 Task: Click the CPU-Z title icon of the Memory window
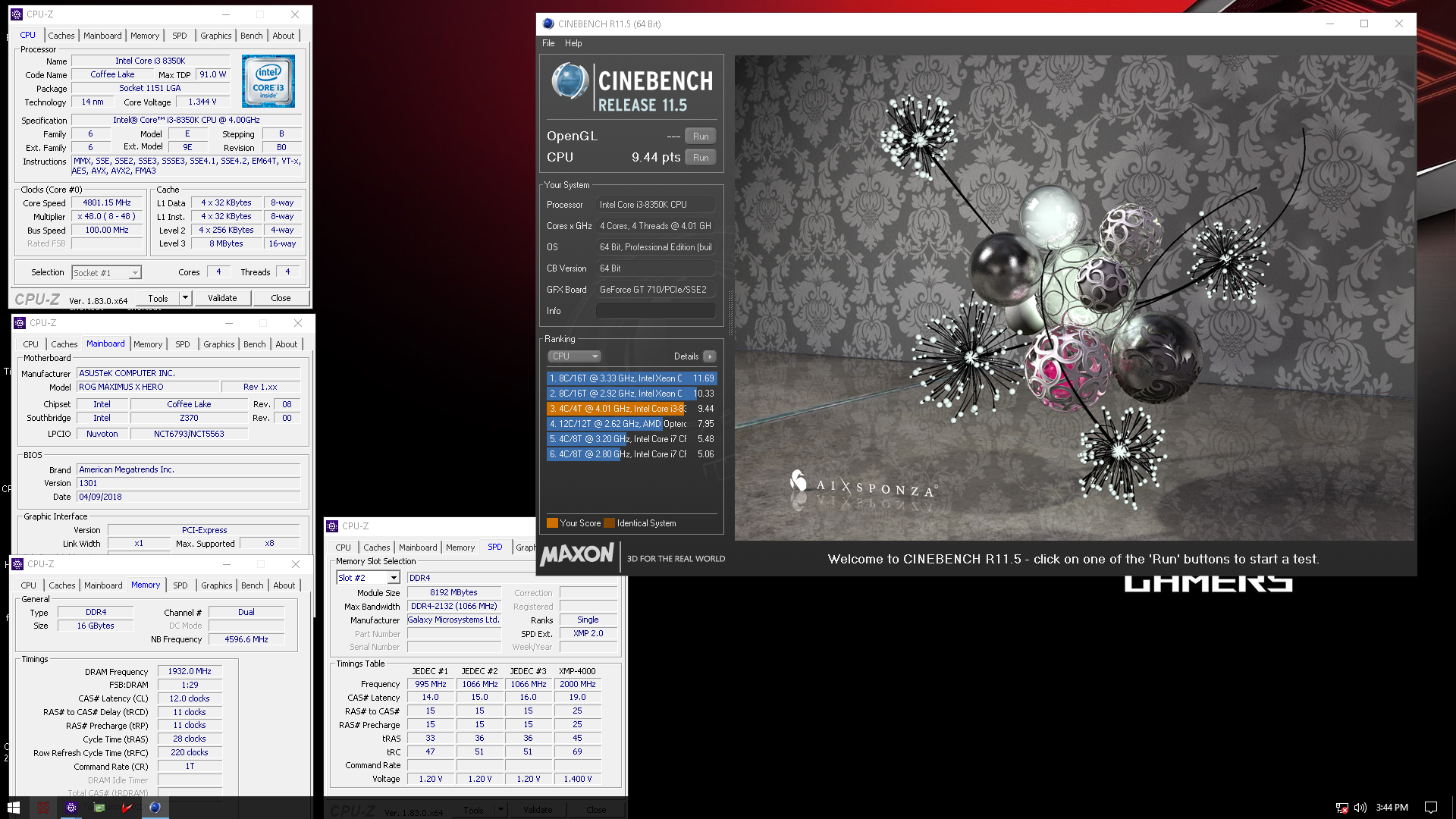click(x=17, y=564)
